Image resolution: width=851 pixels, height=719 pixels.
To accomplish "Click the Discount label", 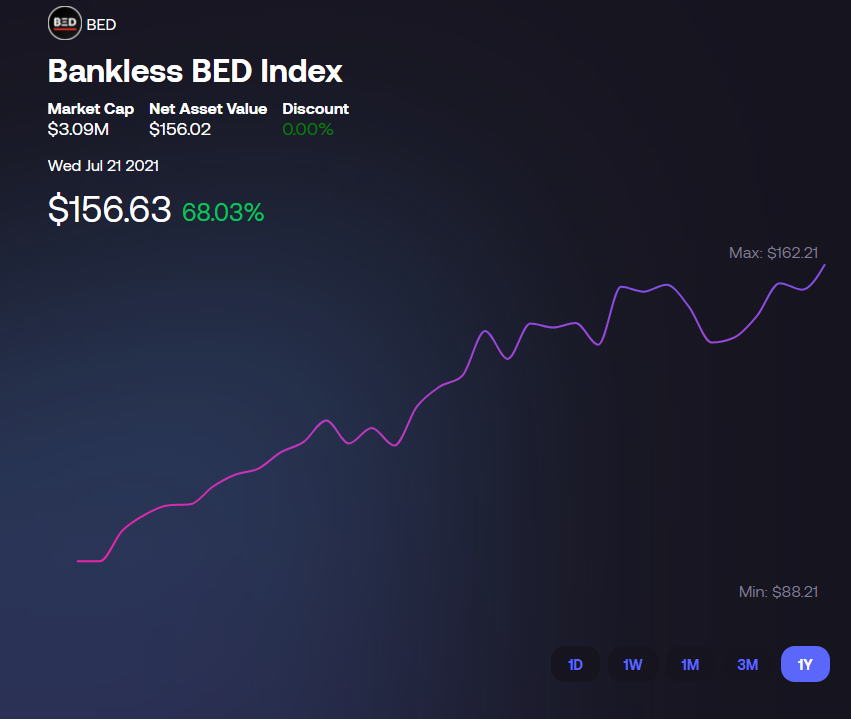I will pyautogui.click(x=315, y=109).
